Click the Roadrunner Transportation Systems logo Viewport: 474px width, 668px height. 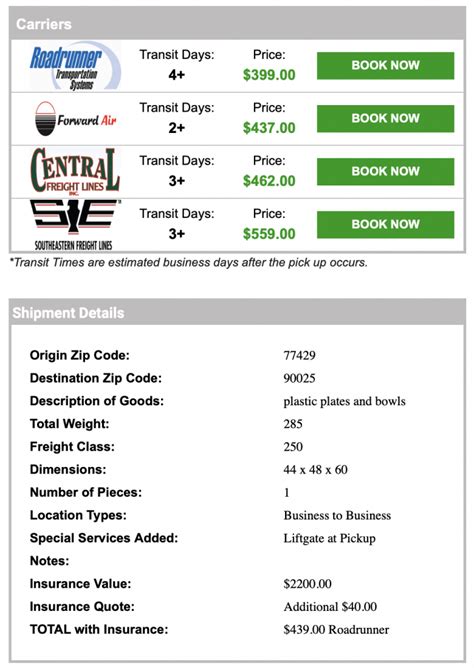tap(75, 66)
